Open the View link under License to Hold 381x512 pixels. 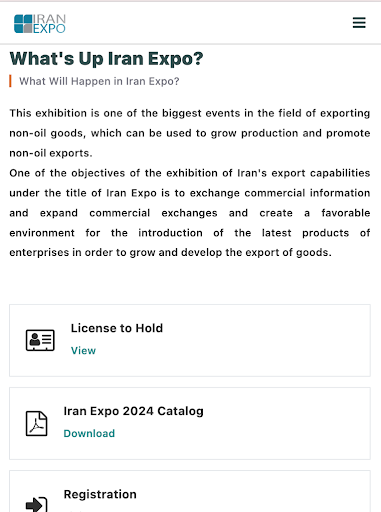click(83, 351)
